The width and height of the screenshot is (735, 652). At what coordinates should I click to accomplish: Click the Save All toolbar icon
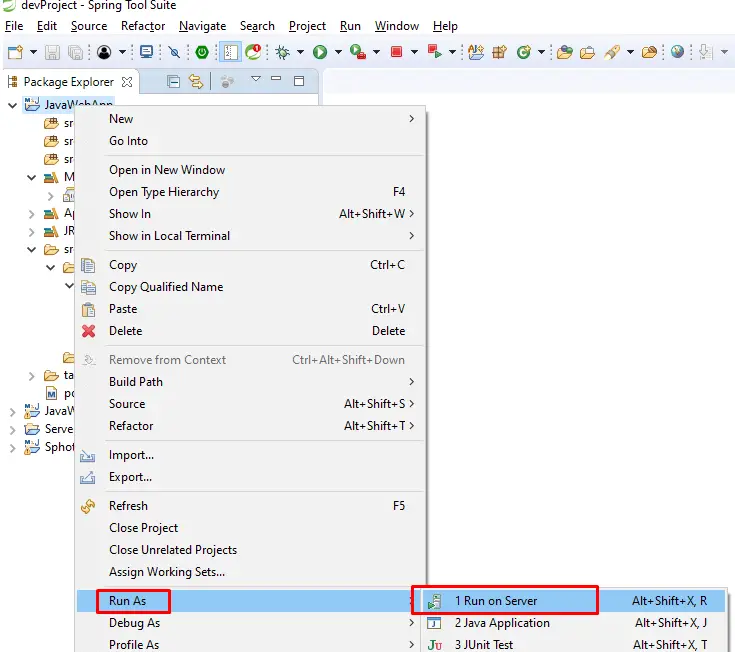point(75,52)
